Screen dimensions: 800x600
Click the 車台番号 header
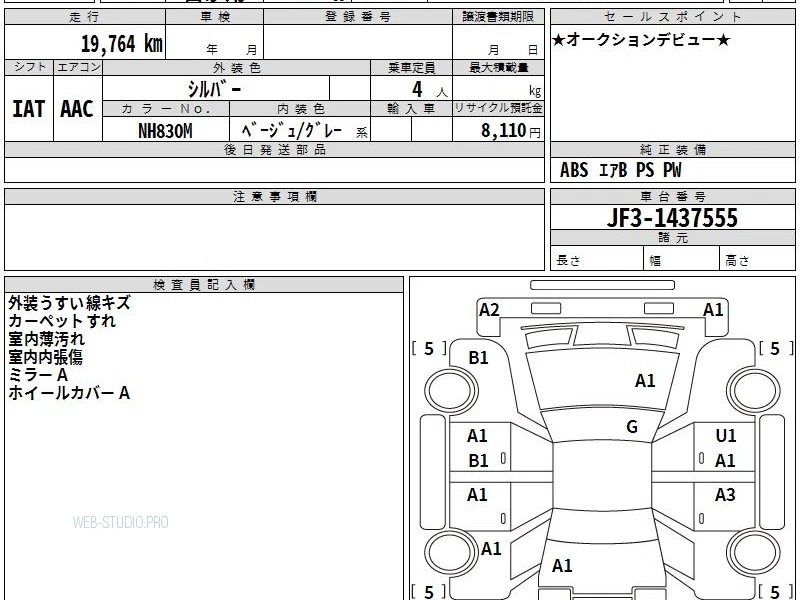pos(672,196)
